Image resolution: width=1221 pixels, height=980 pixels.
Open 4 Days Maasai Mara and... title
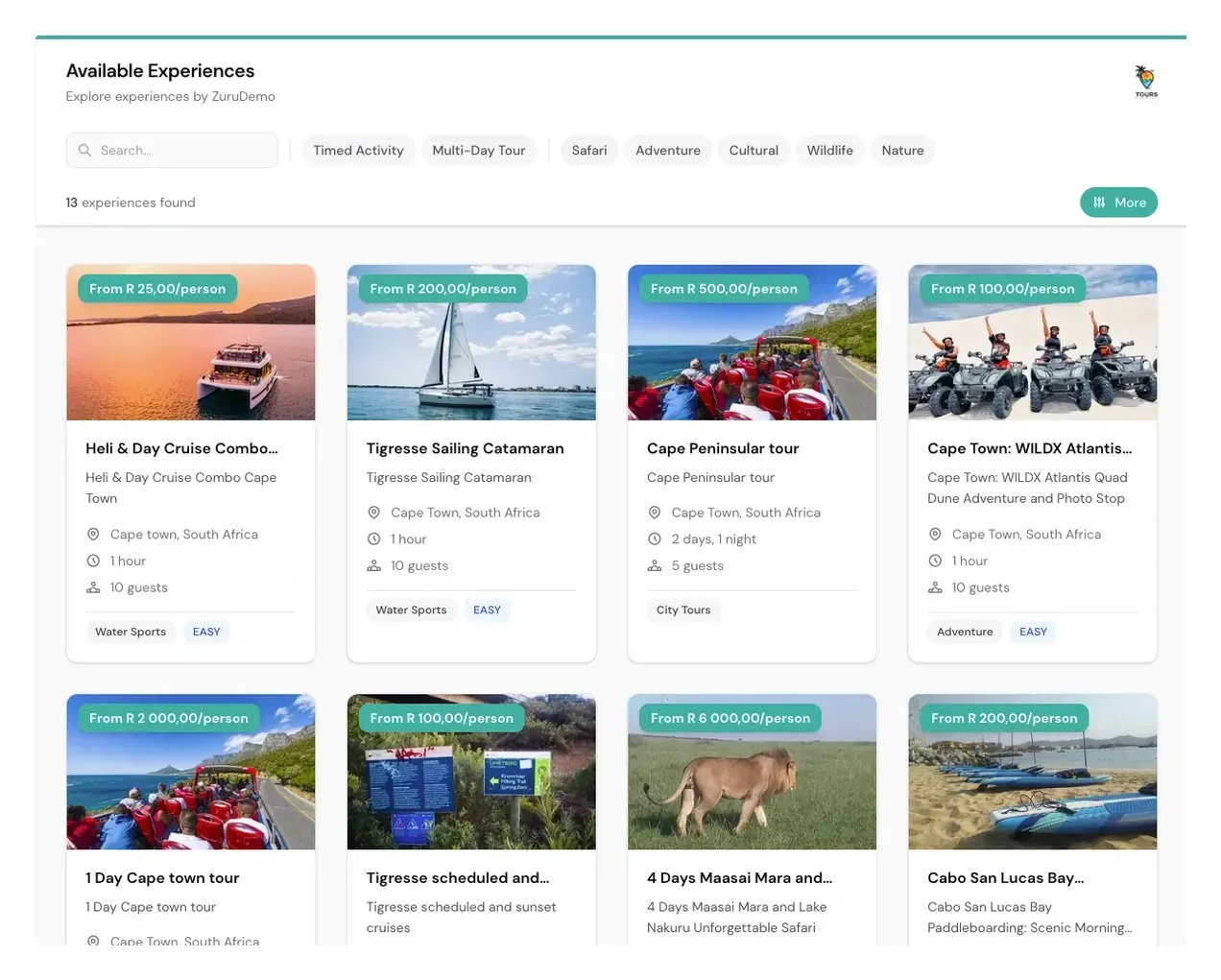pyautogui.click(x=739, y=878)
